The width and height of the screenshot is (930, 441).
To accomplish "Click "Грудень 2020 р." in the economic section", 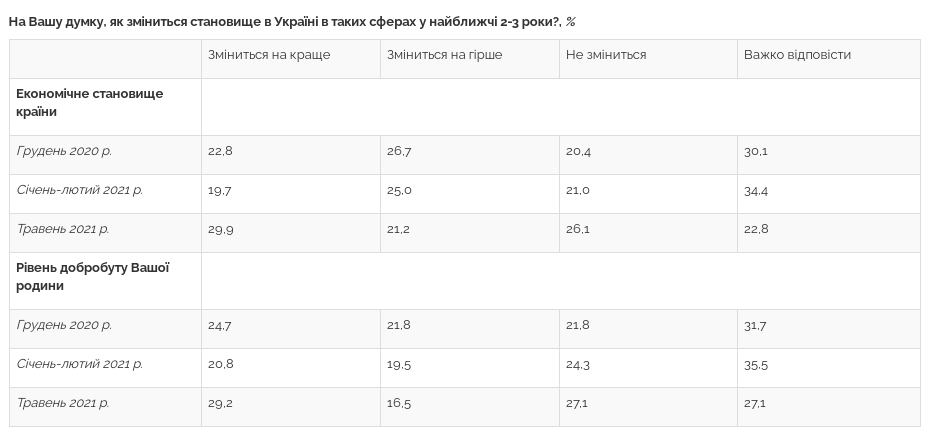I will [64, 151].
